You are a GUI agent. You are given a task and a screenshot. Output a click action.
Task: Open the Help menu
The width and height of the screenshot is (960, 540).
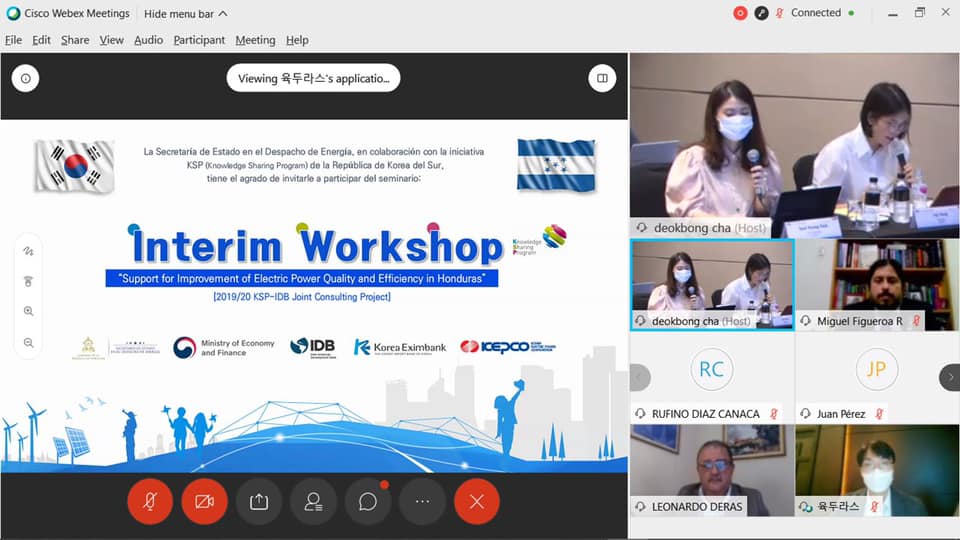pyautogui.click(x=297, y=40)
